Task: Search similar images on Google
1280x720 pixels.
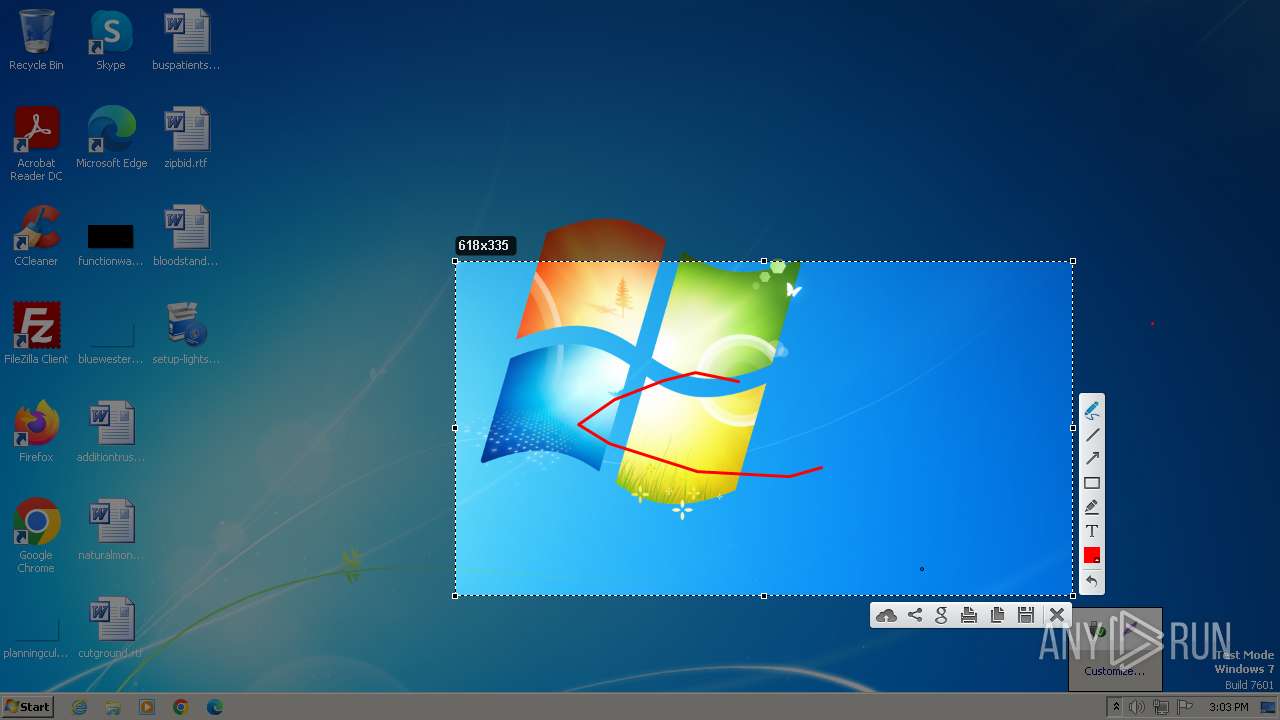Action: coord(941,615)
